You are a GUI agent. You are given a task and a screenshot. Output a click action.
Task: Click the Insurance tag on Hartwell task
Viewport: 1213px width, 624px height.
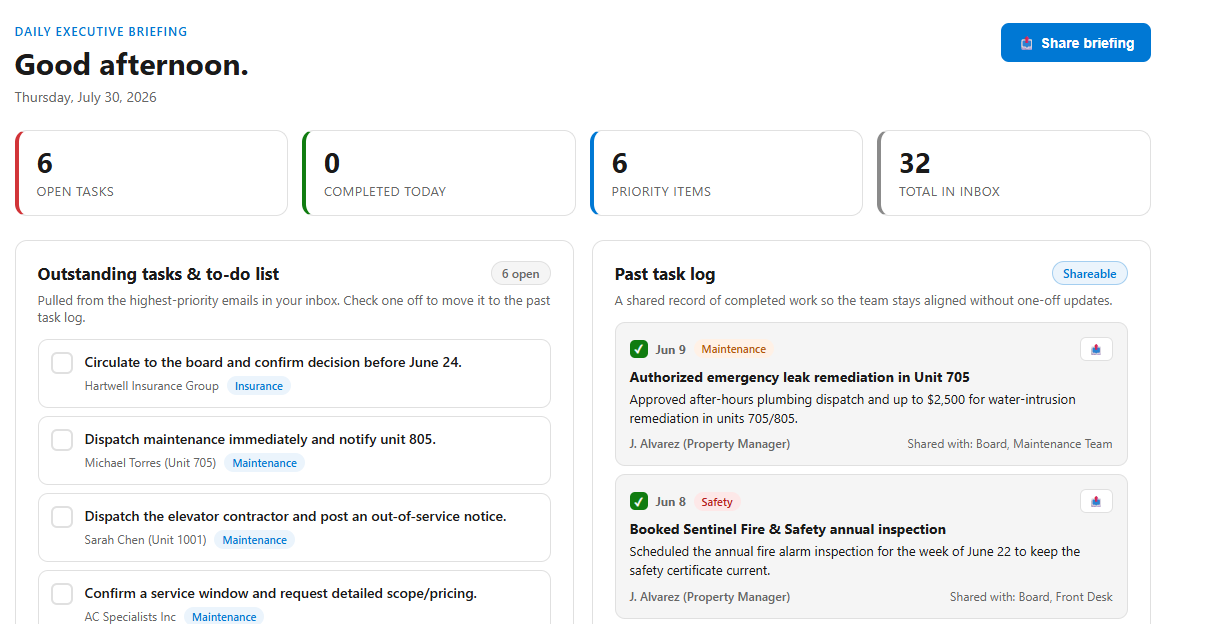coord(259,386)
